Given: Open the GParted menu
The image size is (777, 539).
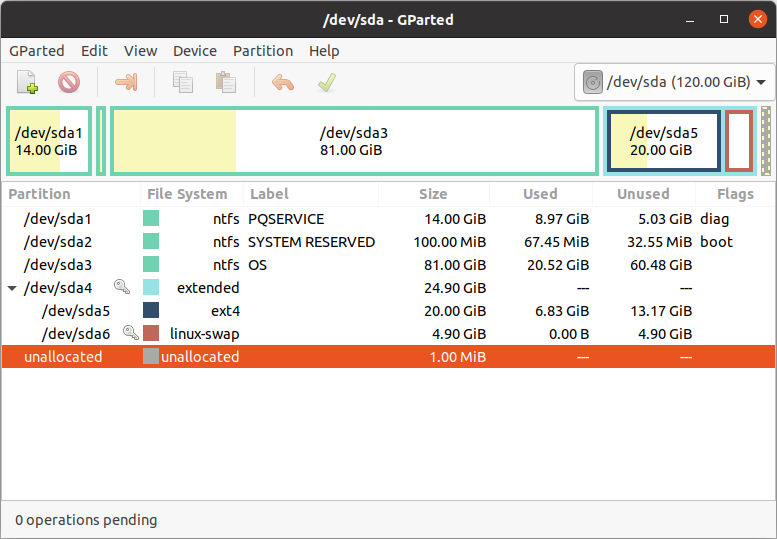Looking at the screenshot, I should (37, 51).
